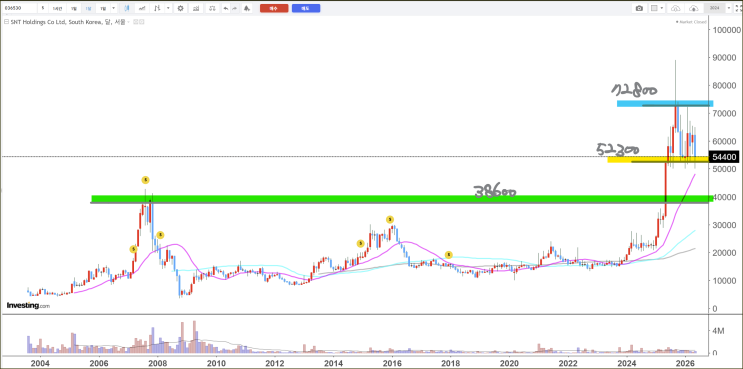Save chart layout via cloud upload icon
This screenshot has width=743, height=369.
tap(694, 8)
